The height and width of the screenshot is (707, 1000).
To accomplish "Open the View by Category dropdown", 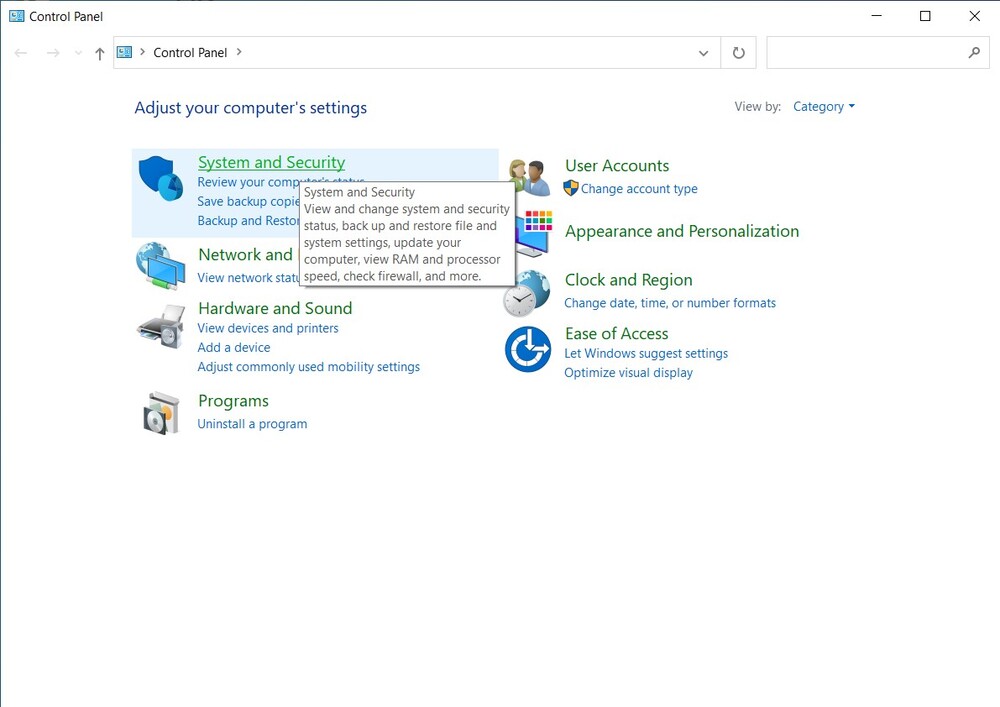I will 823,107.
